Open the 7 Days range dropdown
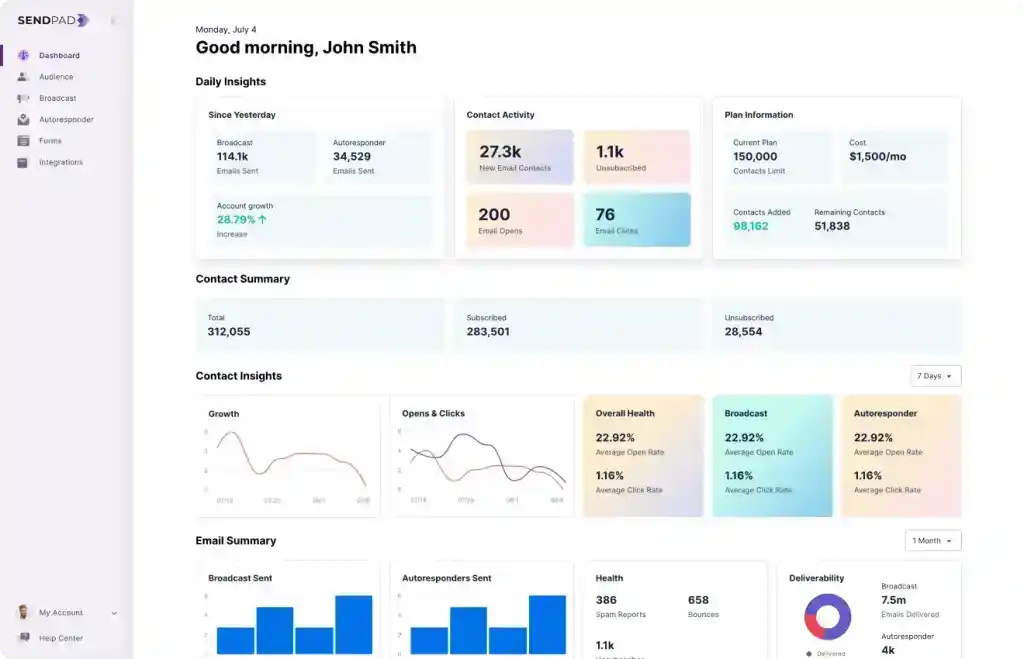This screenshot has height=659, width=1024. (x=936, y=376)
